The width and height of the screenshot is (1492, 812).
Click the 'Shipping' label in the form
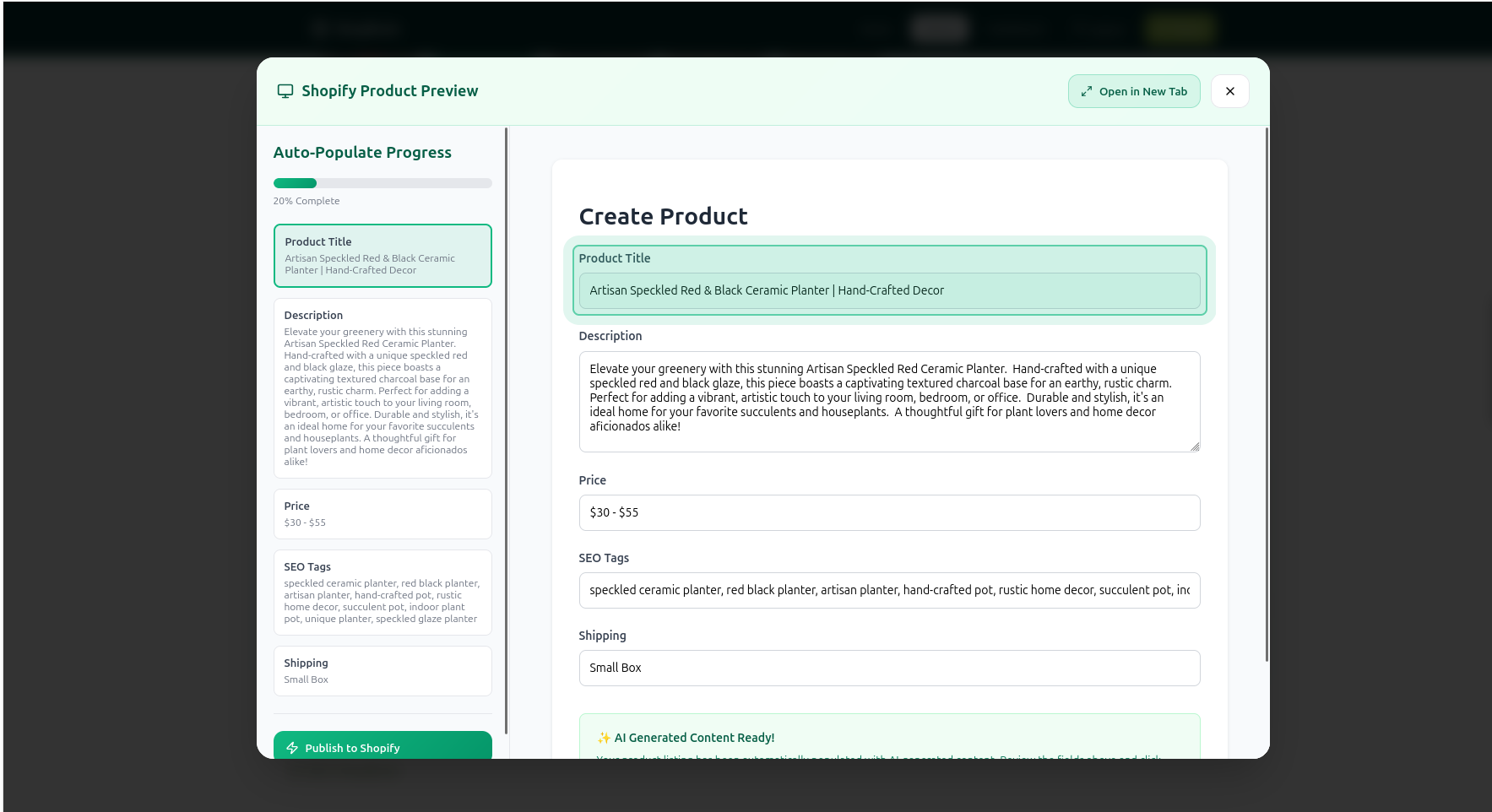pyautogui.click(x=603, y=636)
